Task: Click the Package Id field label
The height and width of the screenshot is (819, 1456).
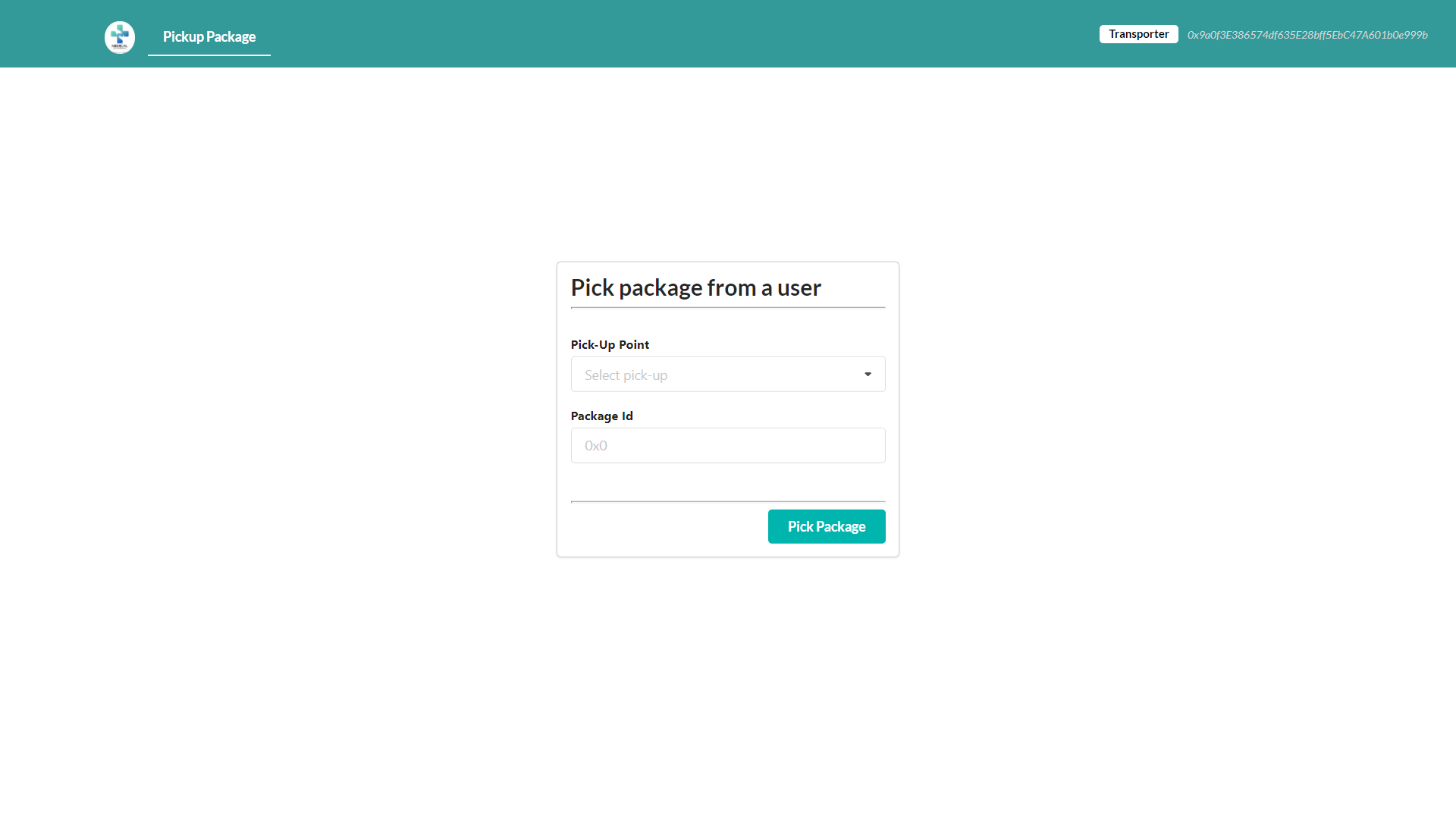Action: (x=601, y=416)
